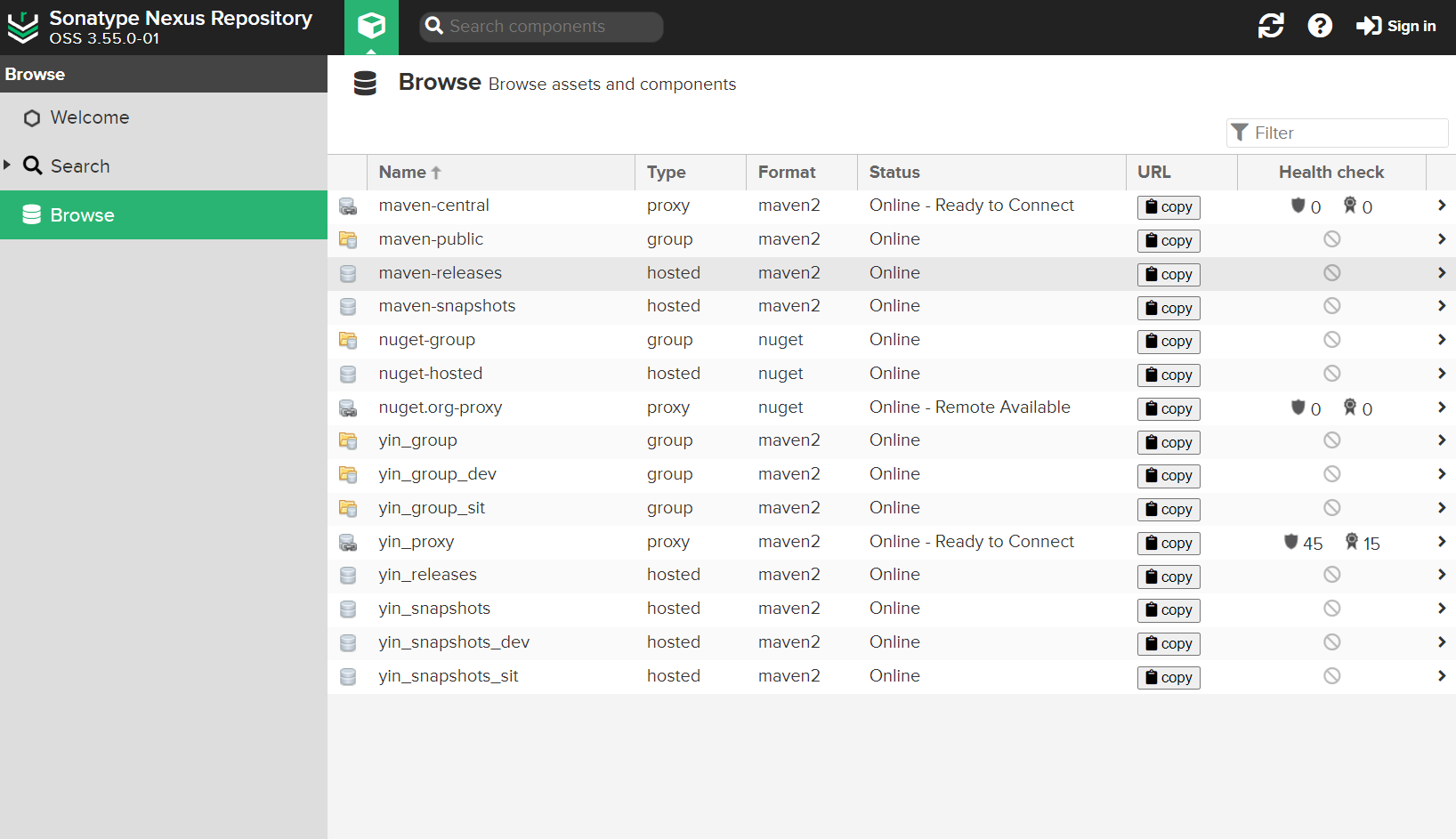This screenshot has width=1456, height=839.
Task: Open Search in the sidebar
Action: click(164, 166)
